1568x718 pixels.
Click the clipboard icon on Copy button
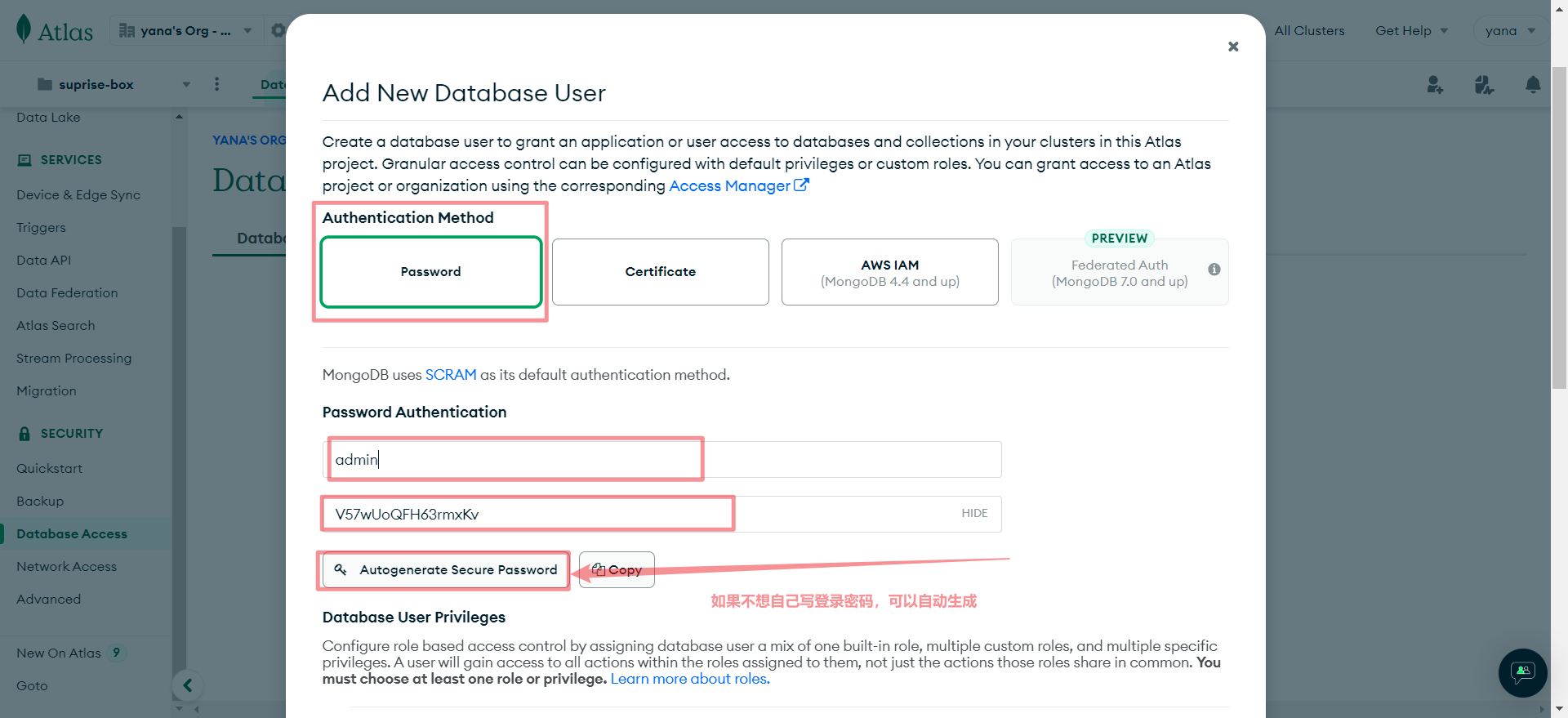pyautogui.click(x=599, y=569)
